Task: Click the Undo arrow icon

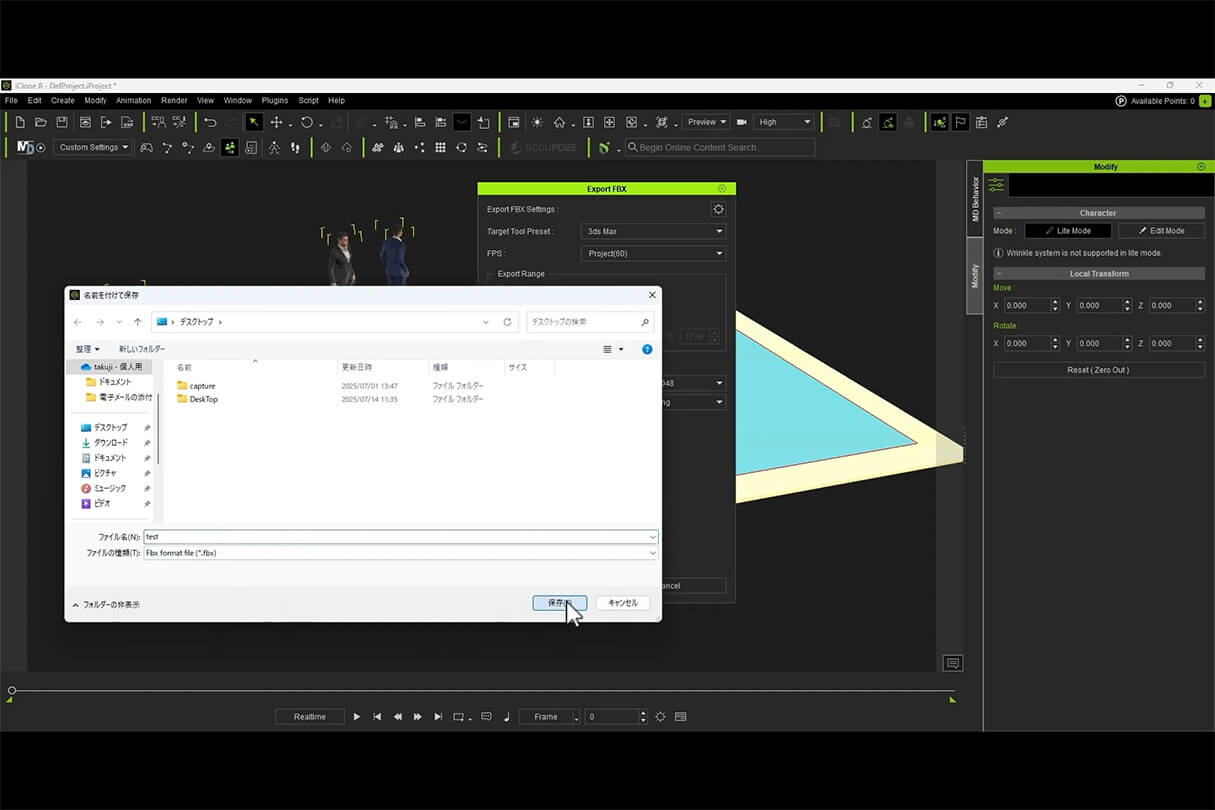Action: (210, 122)
